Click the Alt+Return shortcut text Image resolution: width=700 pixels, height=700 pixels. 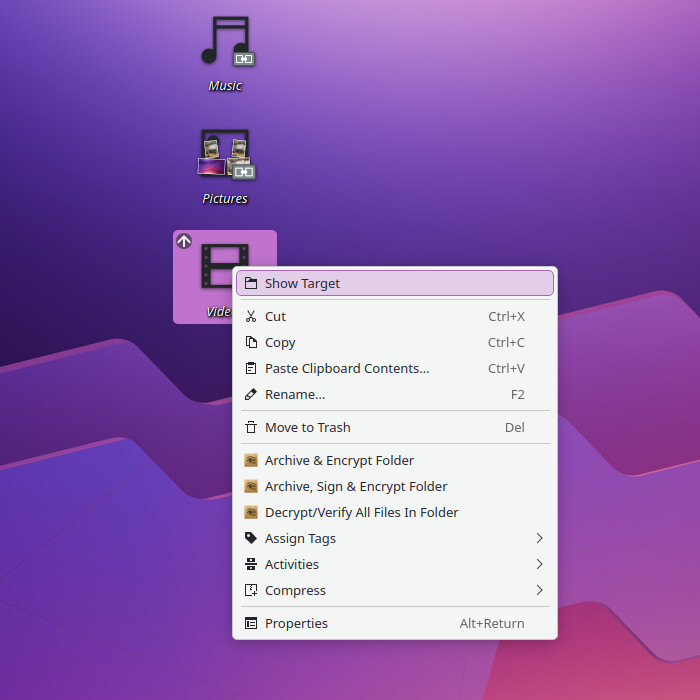pos(492,623)
